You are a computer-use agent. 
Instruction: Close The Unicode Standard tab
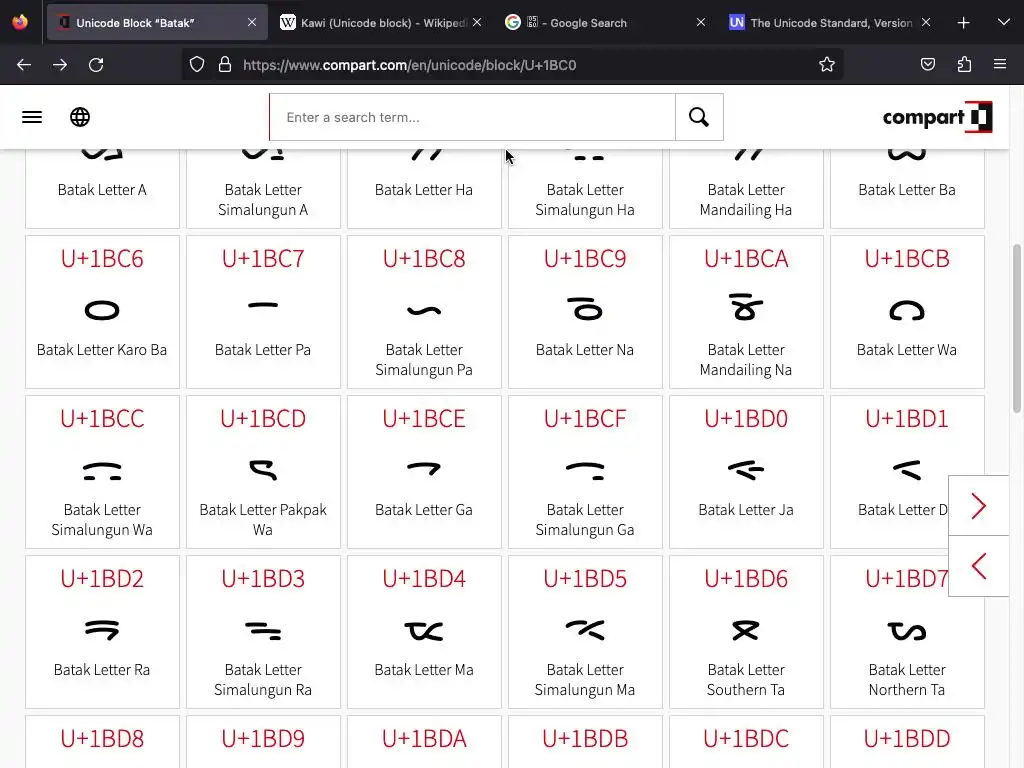[926, 22]
